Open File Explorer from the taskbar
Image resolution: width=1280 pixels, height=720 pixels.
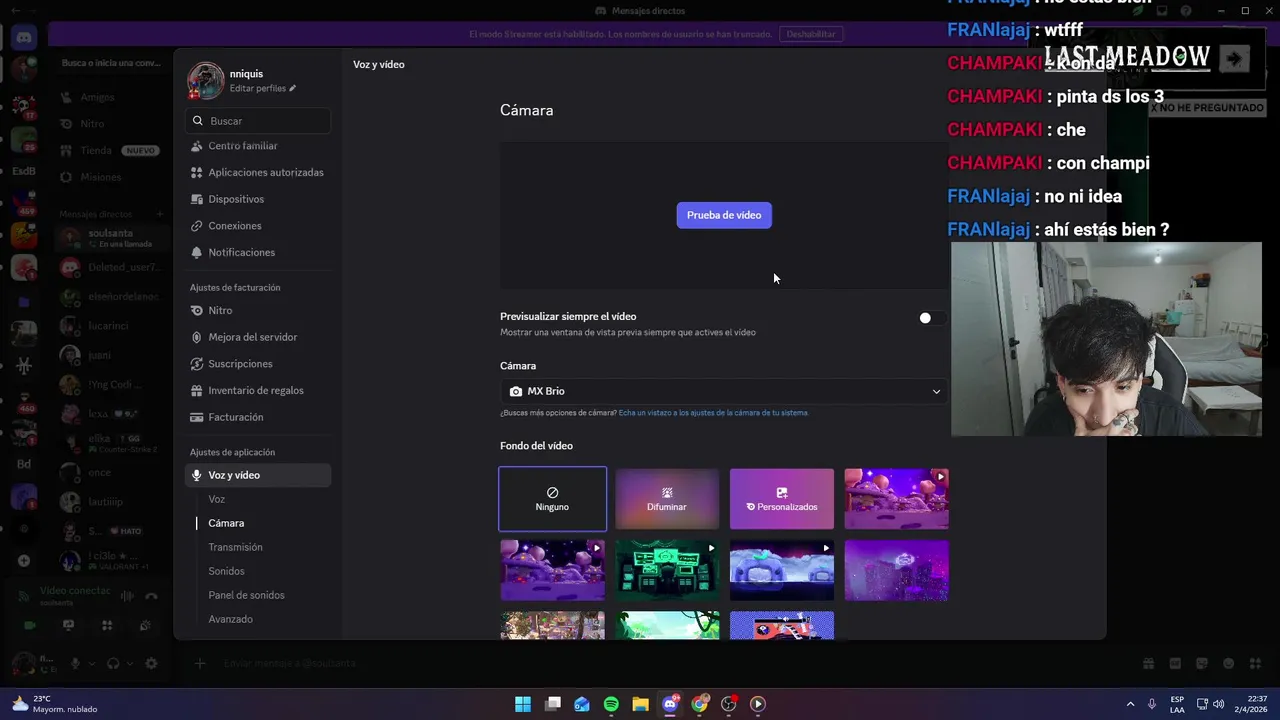640,704
